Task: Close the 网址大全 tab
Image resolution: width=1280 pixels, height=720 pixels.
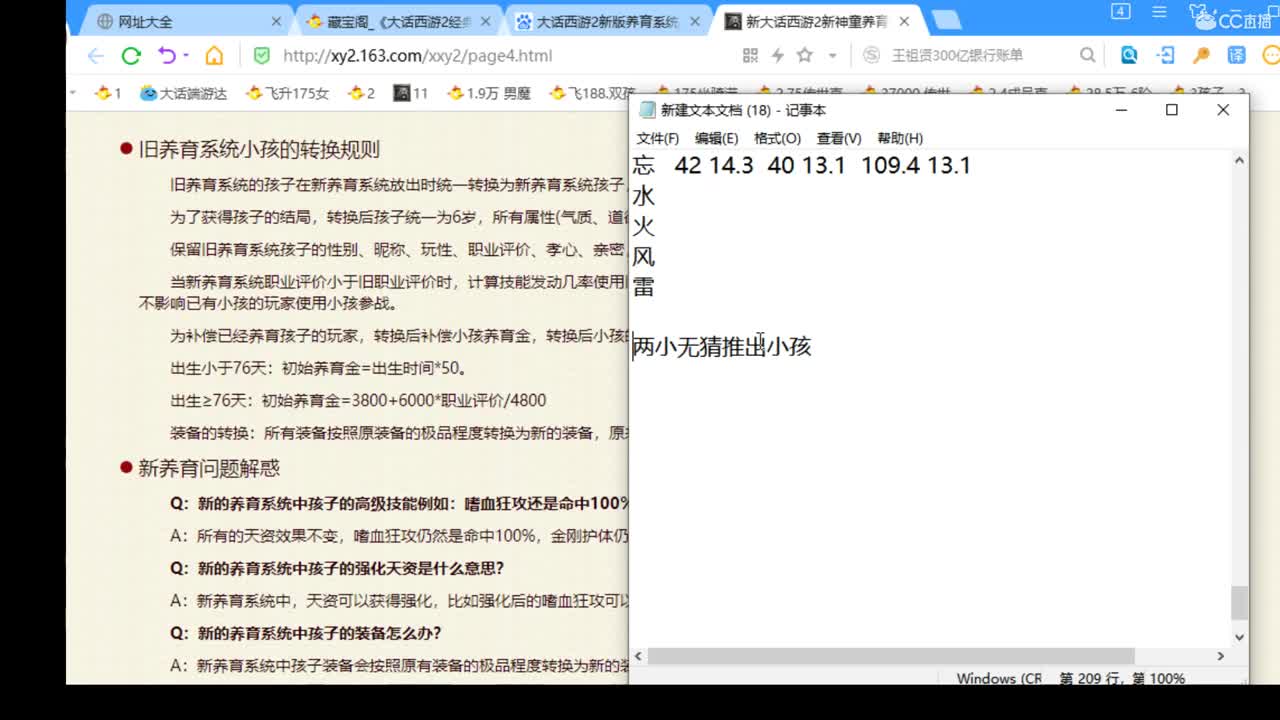Action: click(x=277, y=21)
